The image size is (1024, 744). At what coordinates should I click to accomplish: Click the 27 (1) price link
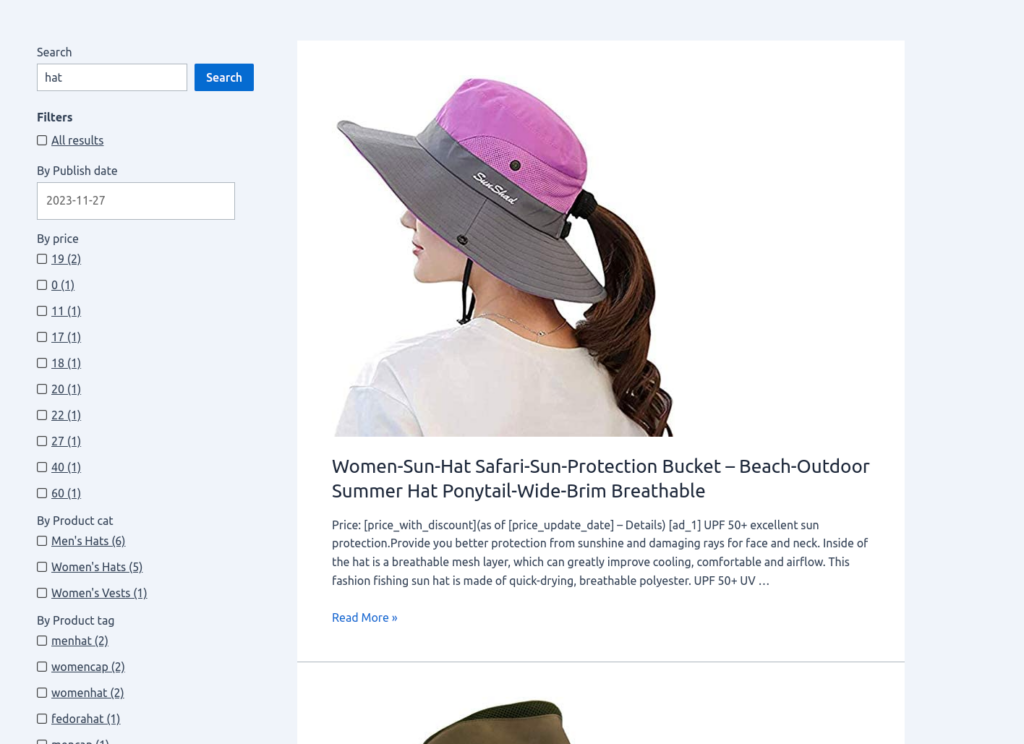click(66, 442)
